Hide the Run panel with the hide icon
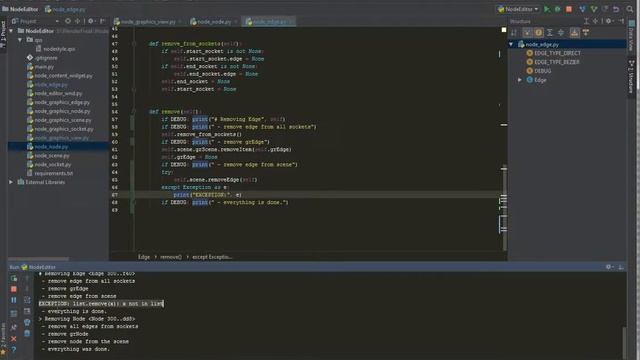The image size is (640, 360). (x=621, y=267)
